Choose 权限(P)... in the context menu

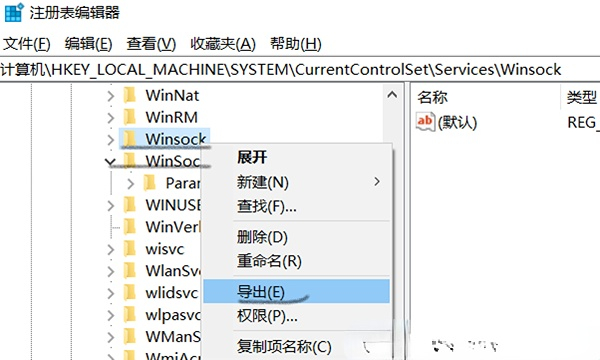pos(296,316)
